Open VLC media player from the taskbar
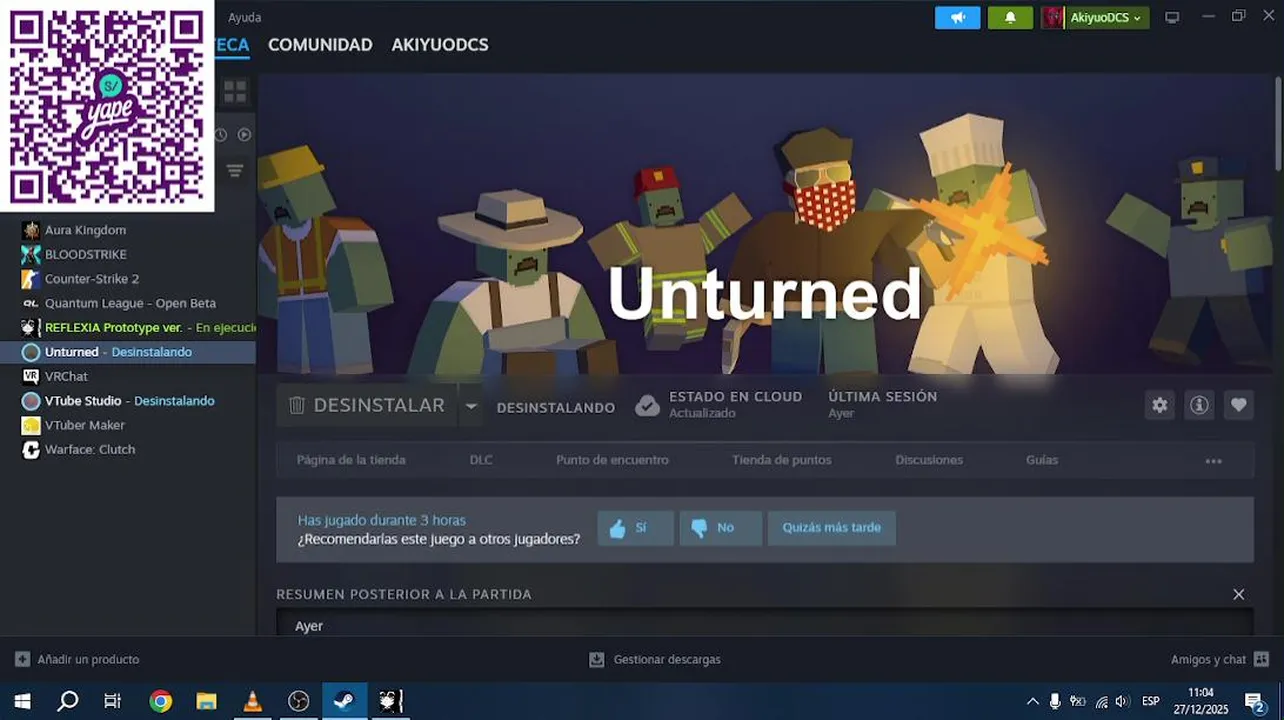1284x720 pixels. (x=252, y=701)
